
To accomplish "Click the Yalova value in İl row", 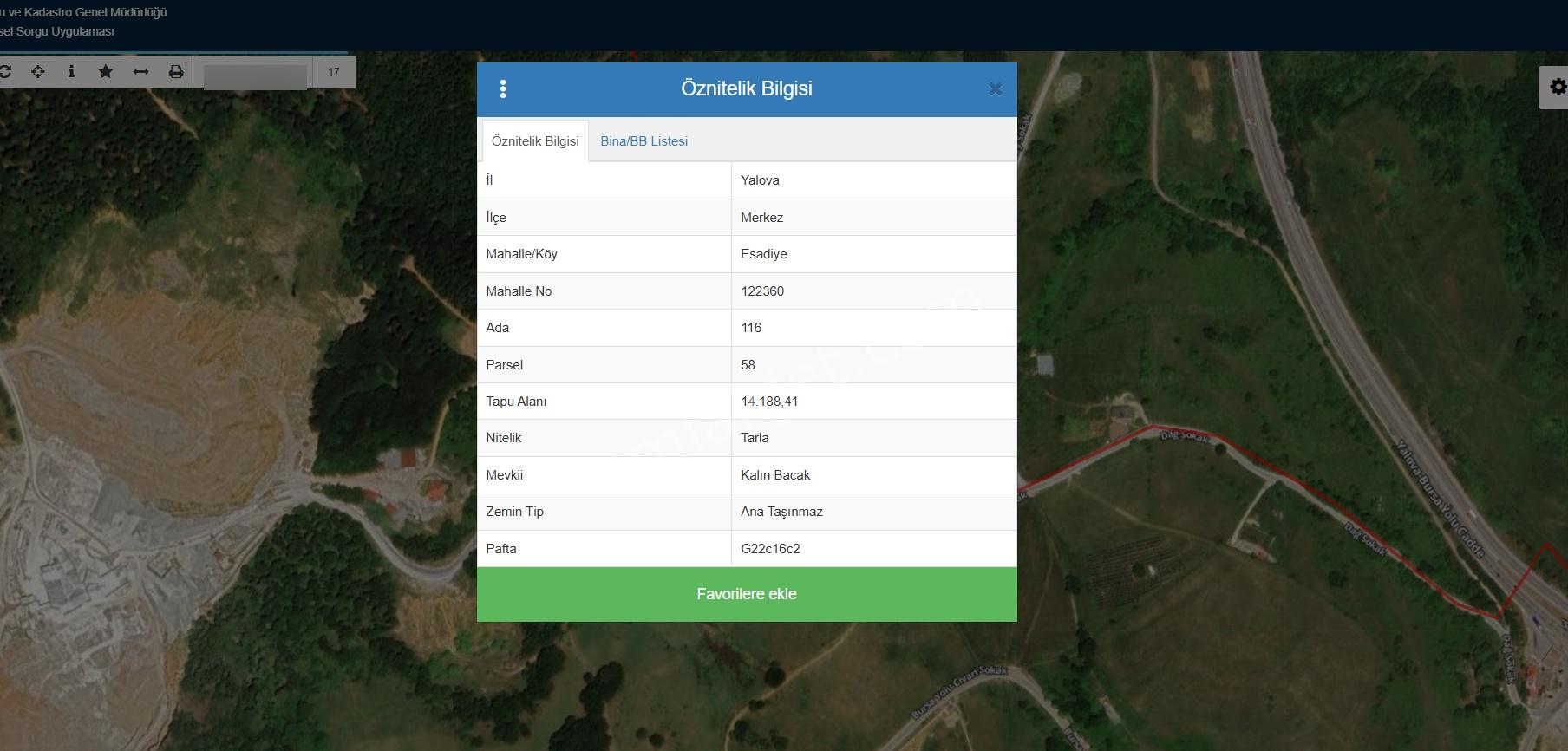I will (760, 180).
